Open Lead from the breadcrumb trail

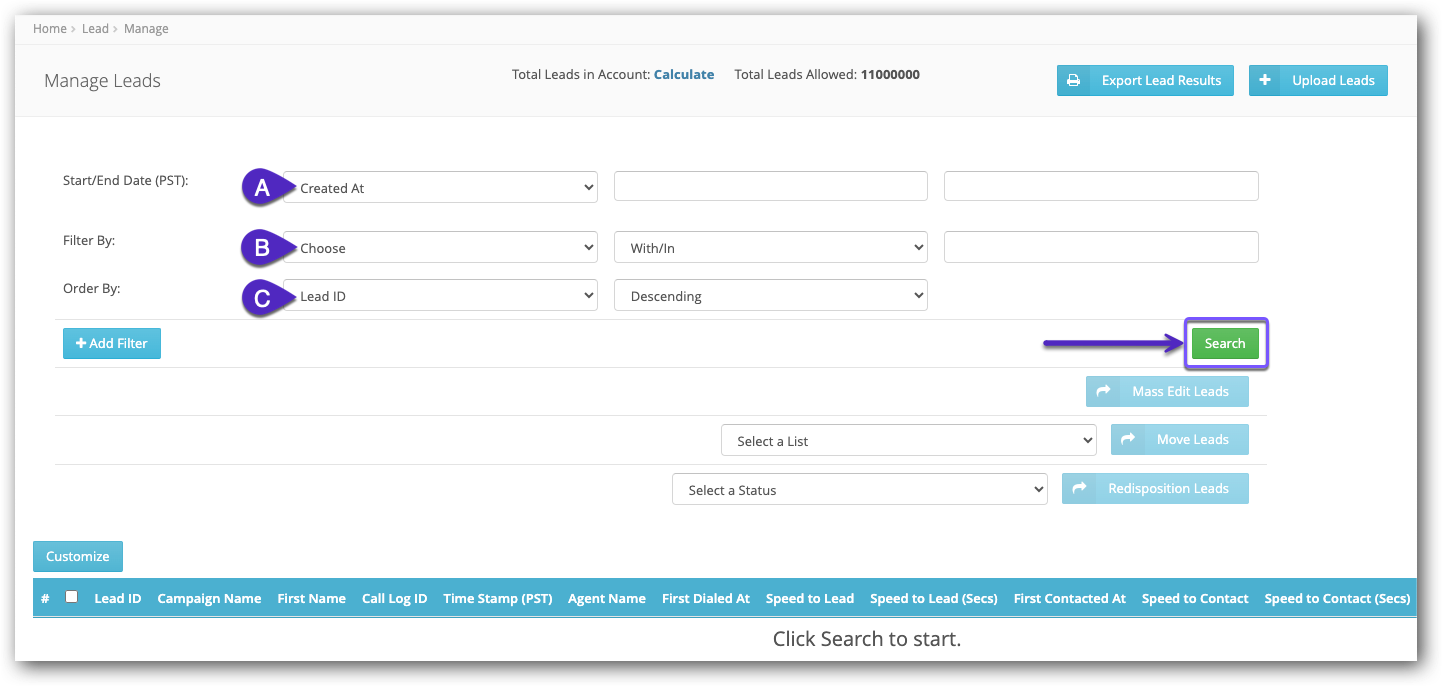coord(95,28)
